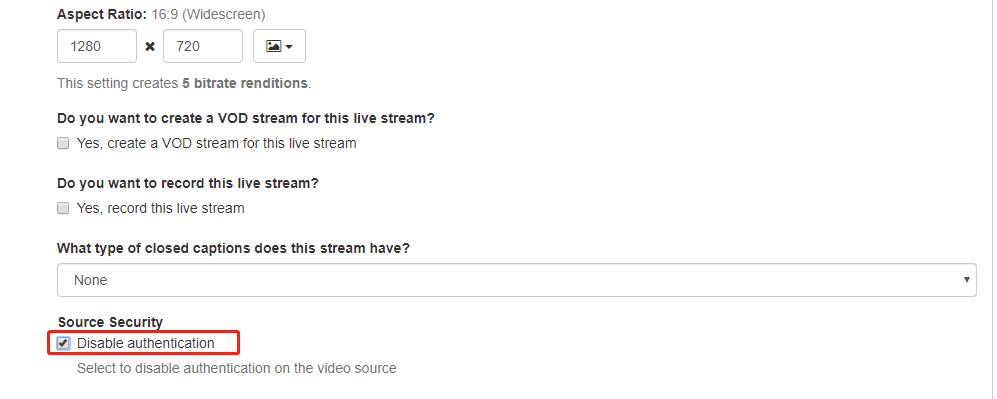Open the image icon aspect ratio presets
Image resolution: width=997 pixels, height=399 pixels.
(x=279, y=46)
